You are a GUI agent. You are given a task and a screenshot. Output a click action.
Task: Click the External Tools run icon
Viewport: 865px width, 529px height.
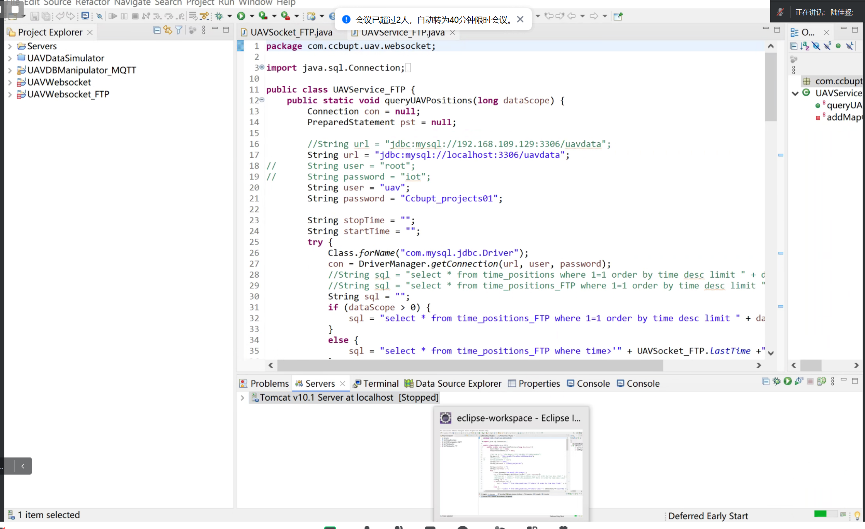pos(285,16)
